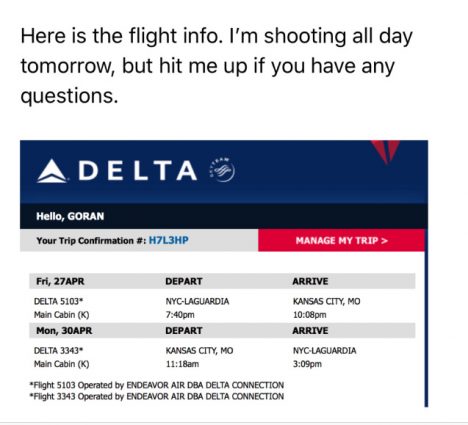Select the Fri, 27APR date header
This screenshot has width=468, height=425.
(60, 281)
